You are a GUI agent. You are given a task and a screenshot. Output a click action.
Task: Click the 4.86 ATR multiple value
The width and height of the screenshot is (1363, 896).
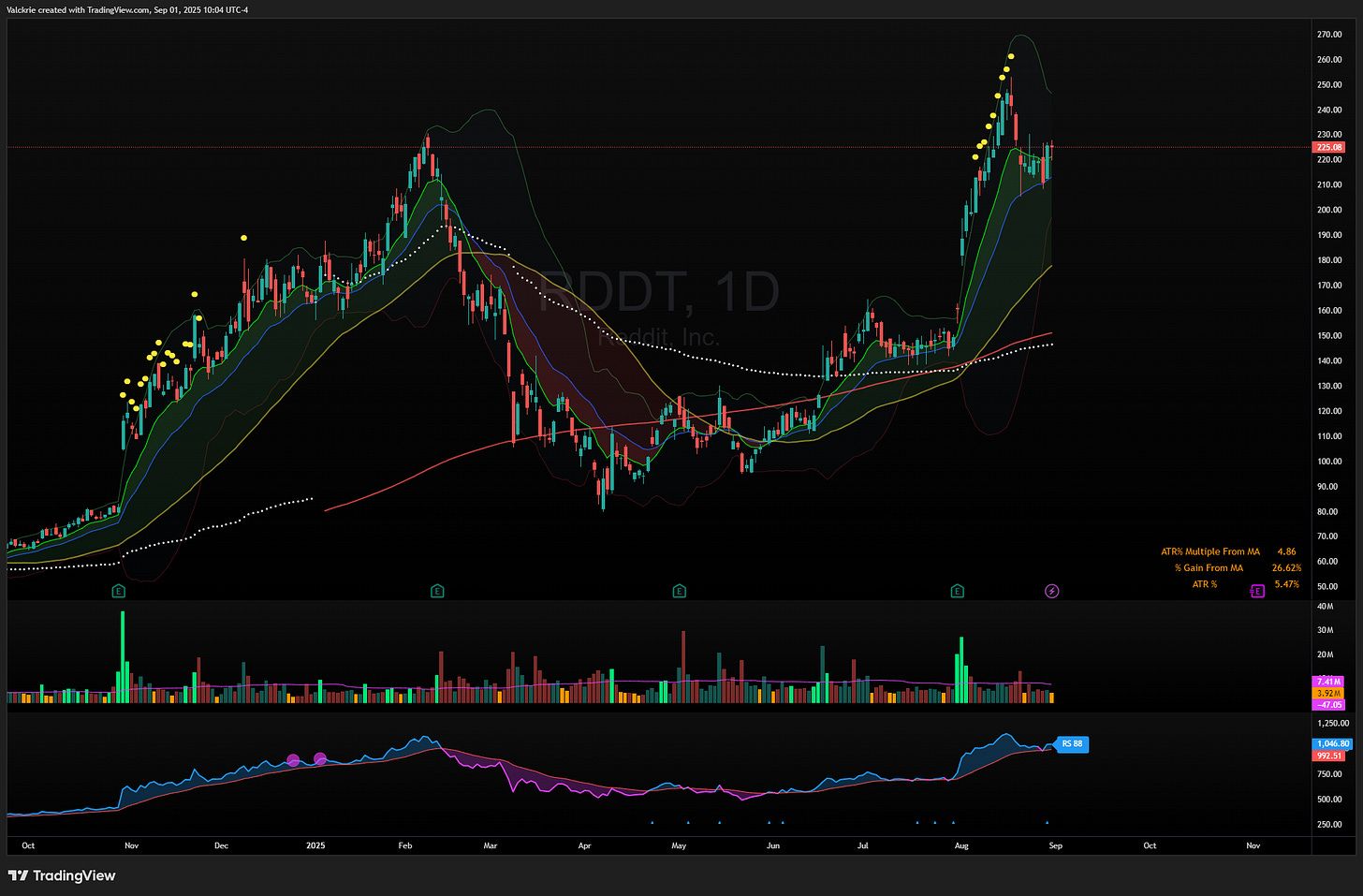(1286, 551)
